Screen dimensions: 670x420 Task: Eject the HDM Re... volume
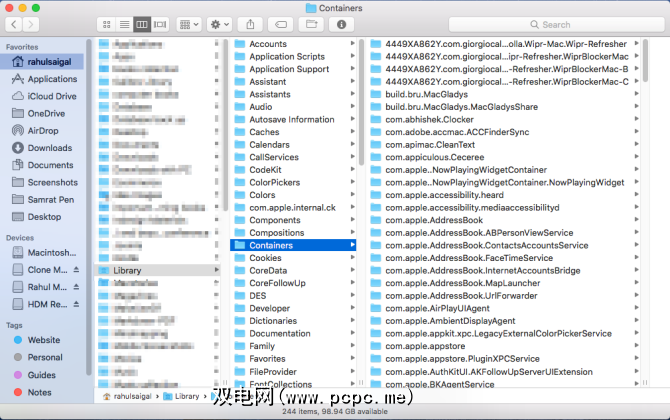(x=76, y=304)
